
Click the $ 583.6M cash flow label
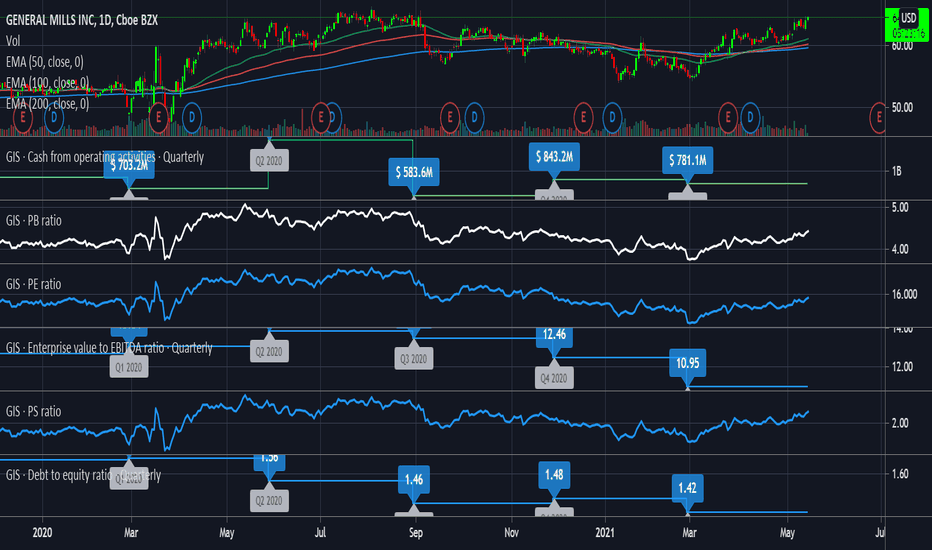click(x=414, y=172)
